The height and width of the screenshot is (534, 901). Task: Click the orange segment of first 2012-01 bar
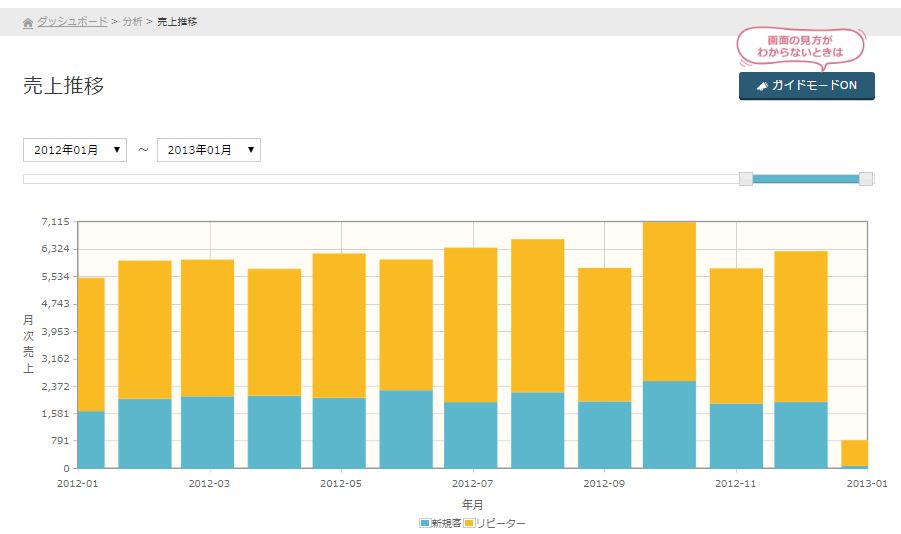pyautogui.click(x=91, y=345)
